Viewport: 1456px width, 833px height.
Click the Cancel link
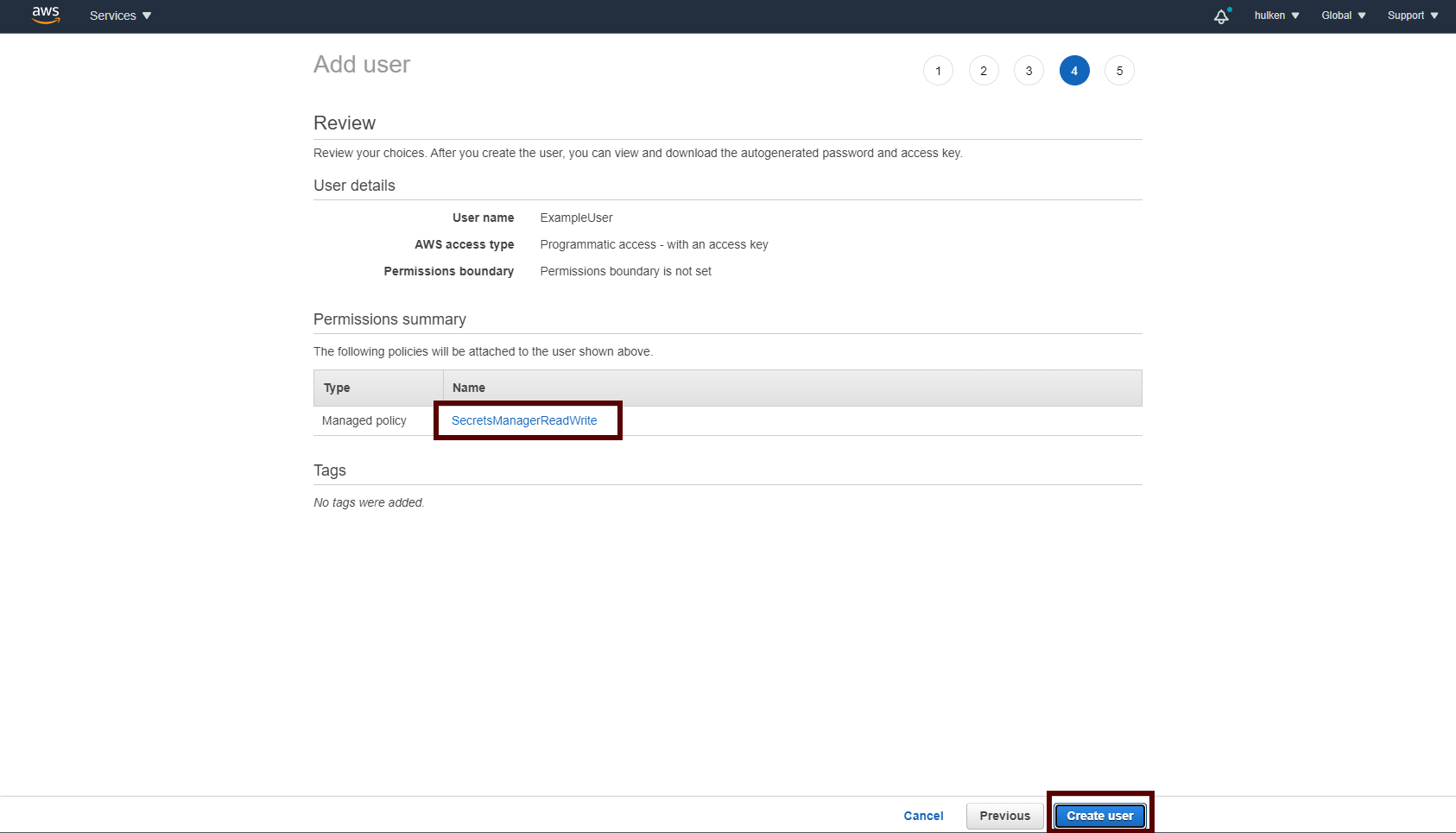(922, 815)
